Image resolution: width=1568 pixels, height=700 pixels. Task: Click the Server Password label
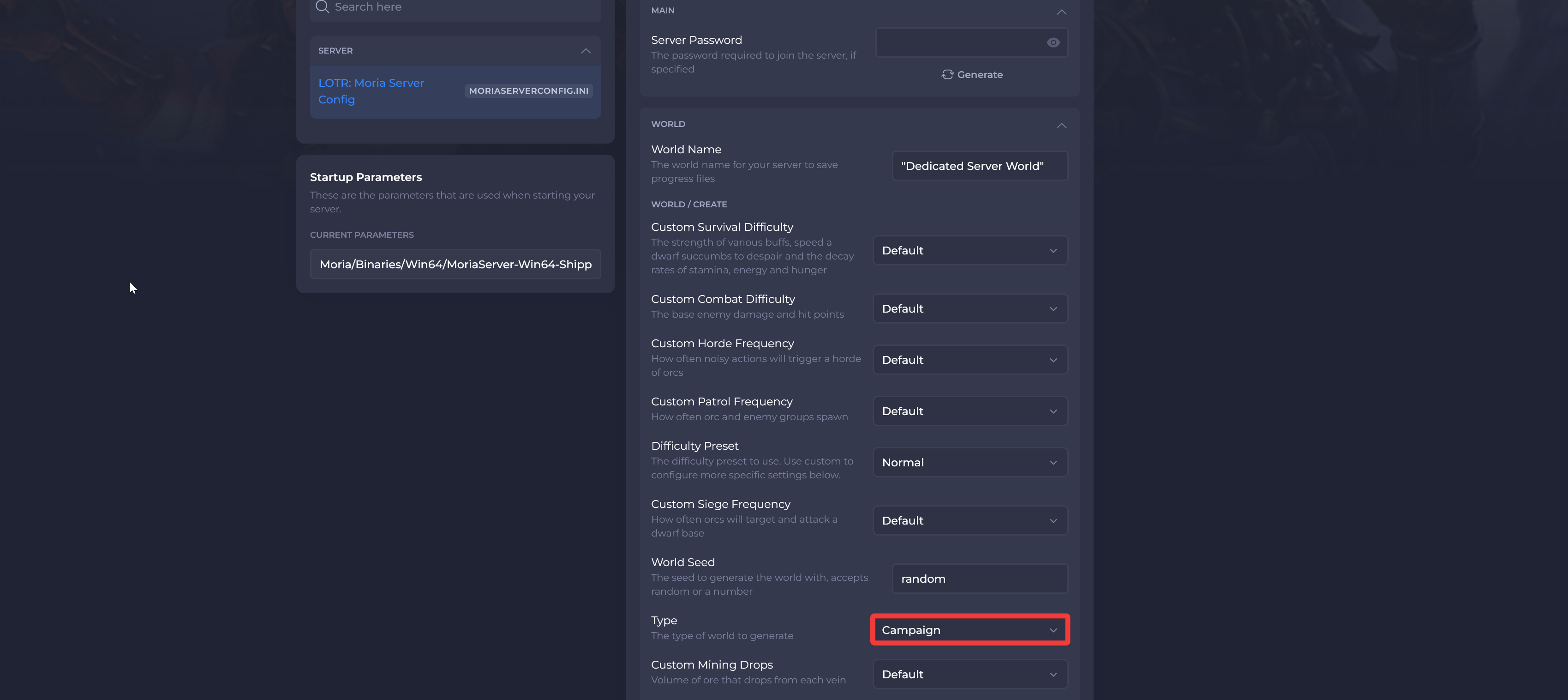696,40
